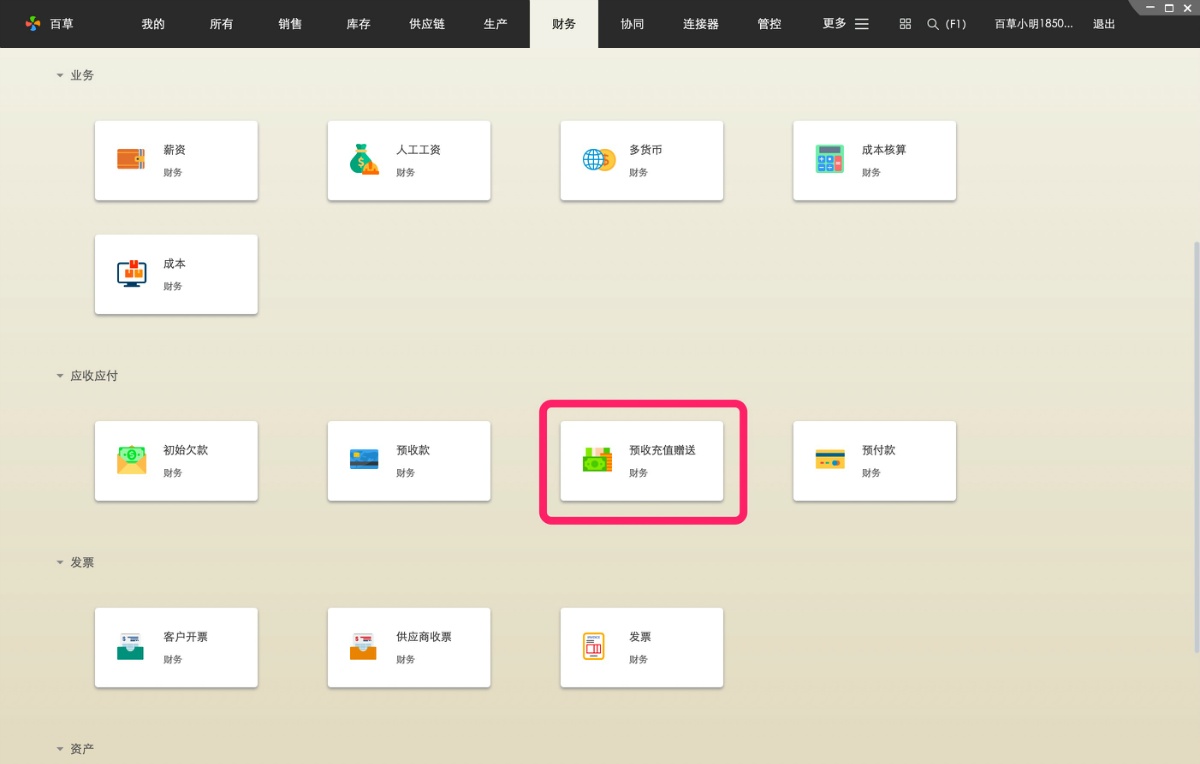Open the 发票 invoice icon
The height and width of the screenshot is (764, 1200).
[x=594, y=647]
